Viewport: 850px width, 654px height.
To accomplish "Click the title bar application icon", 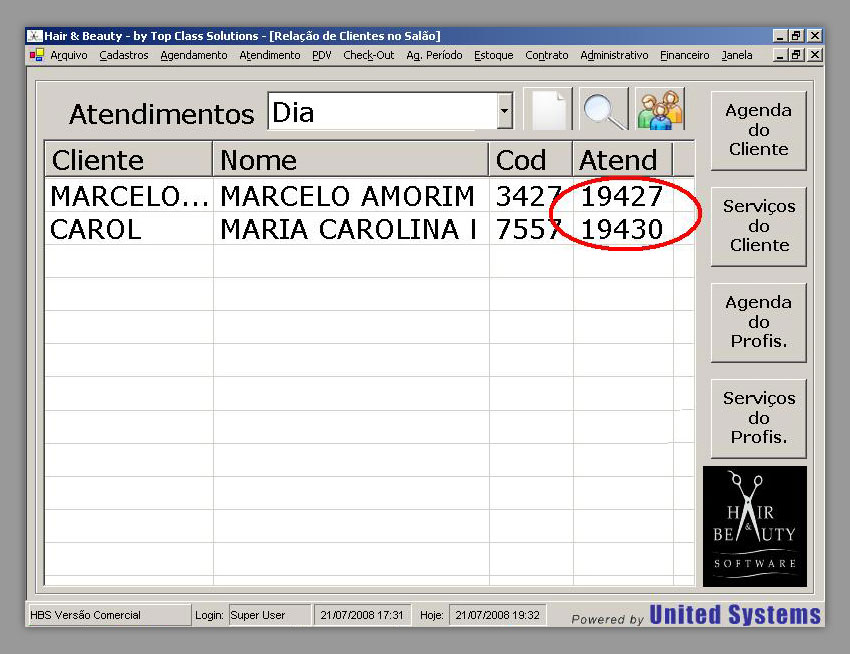I will pyautogui.click(x=35, y=36).
